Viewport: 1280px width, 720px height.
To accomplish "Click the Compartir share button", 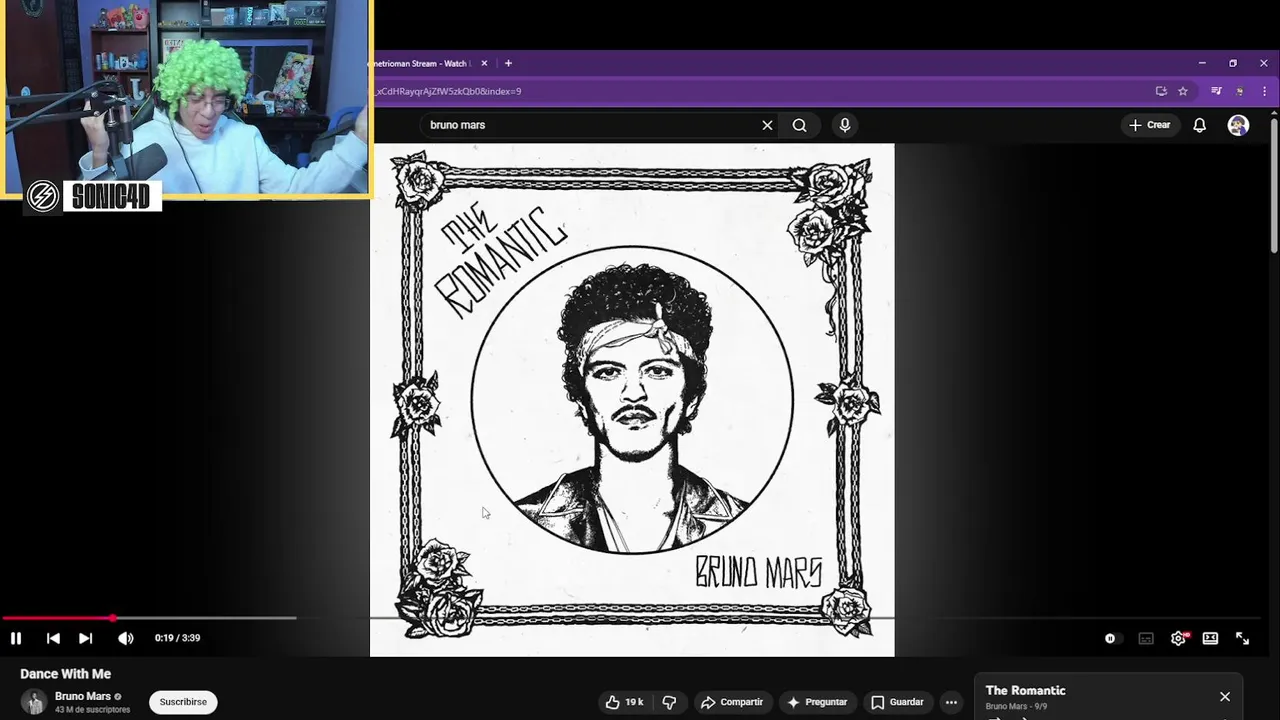I will point(731,702).
